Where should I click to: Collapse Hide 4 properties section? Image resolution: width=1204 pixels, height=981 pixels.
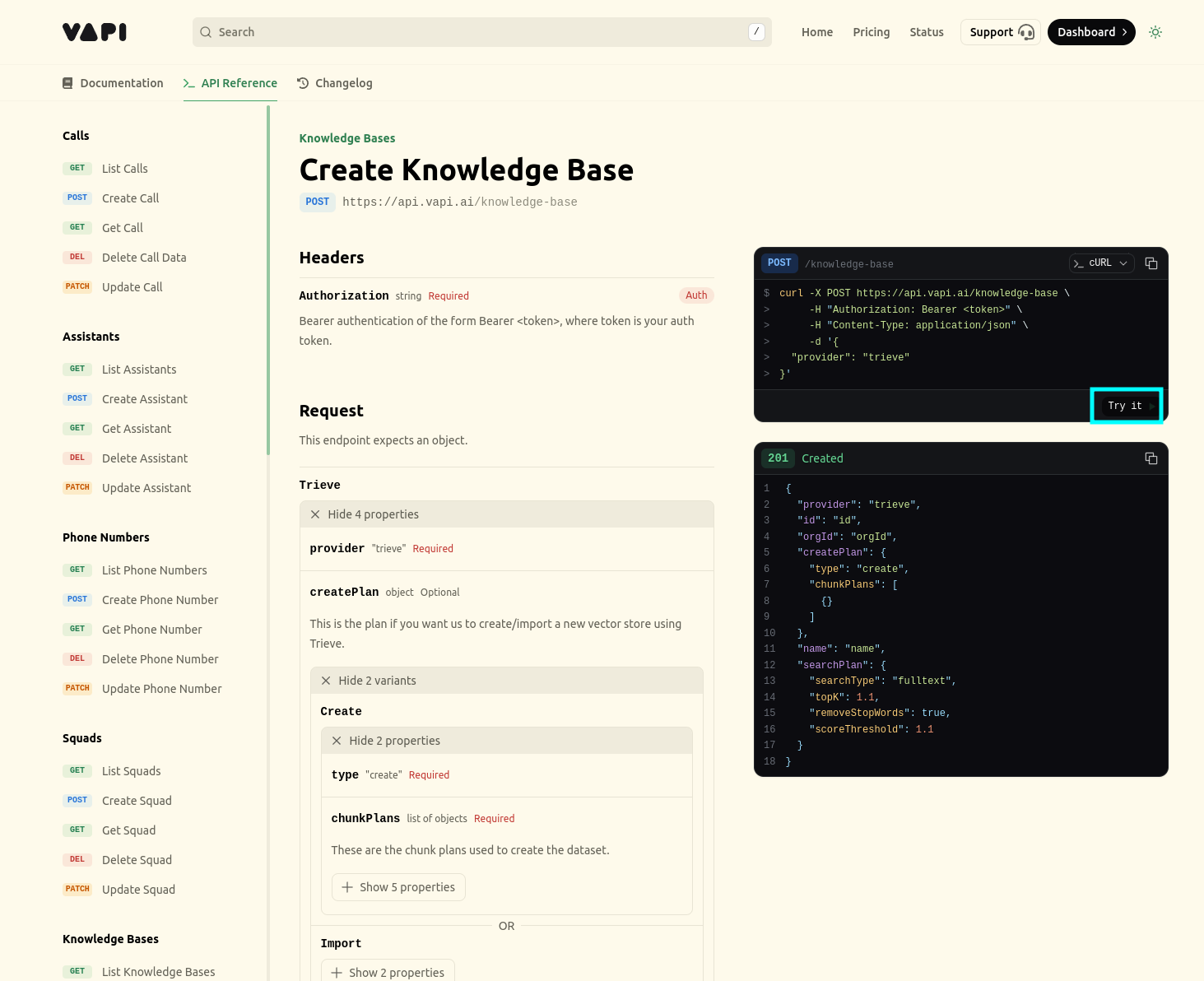tap(507, 514)
